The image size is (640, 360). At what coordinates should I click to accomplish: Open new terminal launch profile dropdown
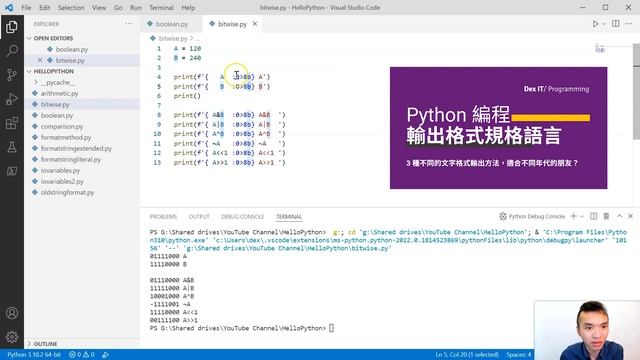point(582,216)
